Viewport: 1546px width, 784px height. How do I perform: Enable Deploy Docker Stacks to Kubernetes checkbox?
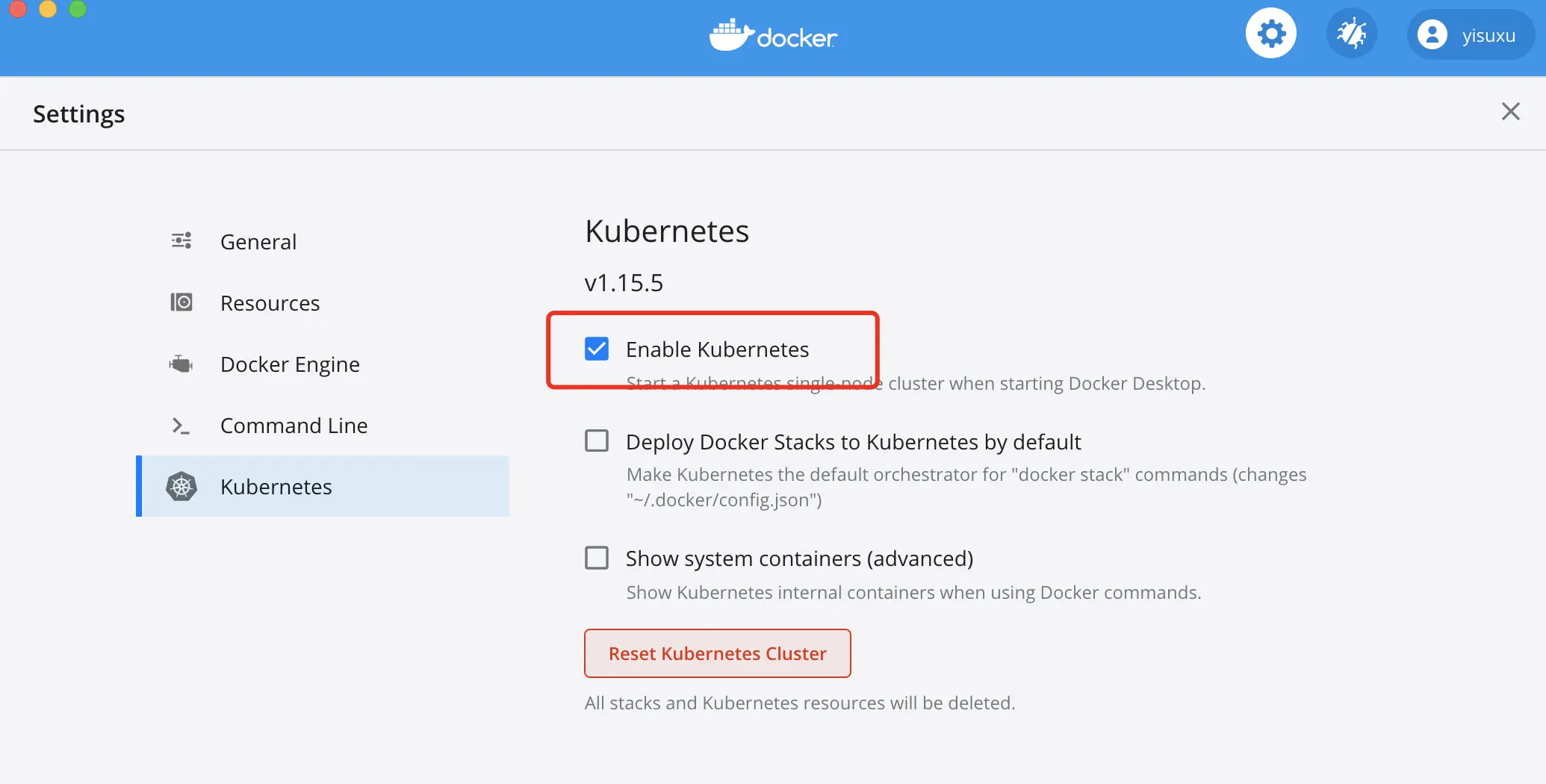(x=597, y=441)
